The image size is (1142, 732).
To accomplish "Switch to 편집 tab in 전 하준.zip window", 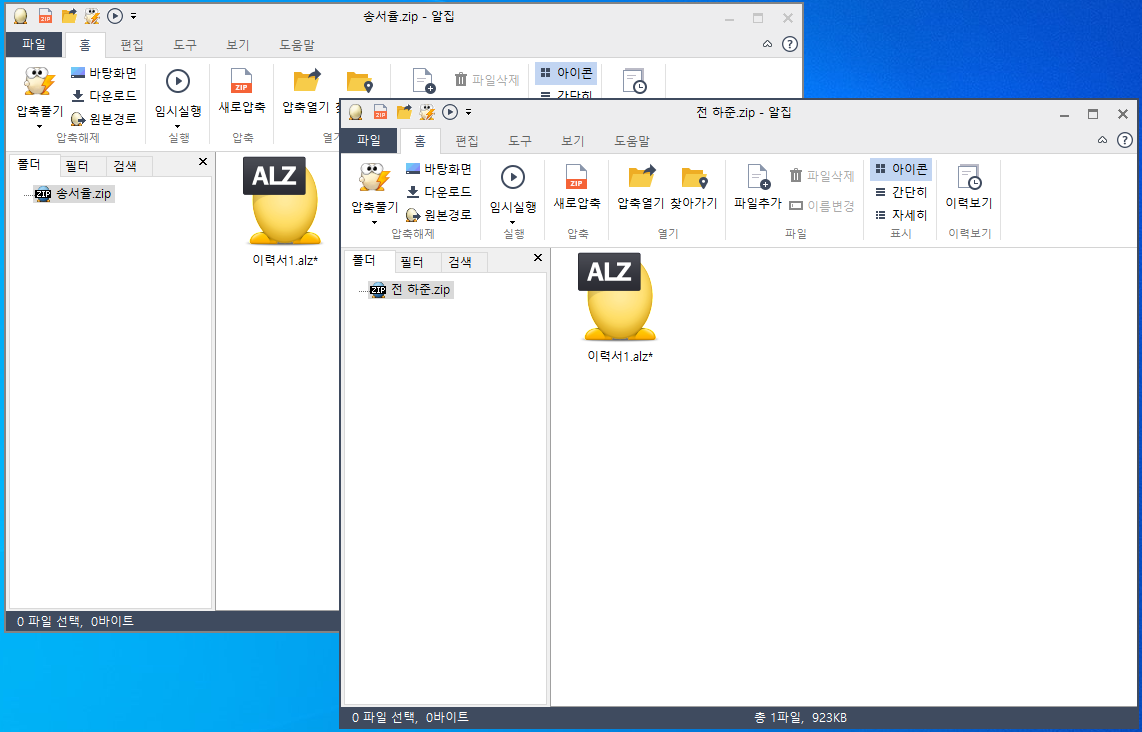I will click(467, 141).
